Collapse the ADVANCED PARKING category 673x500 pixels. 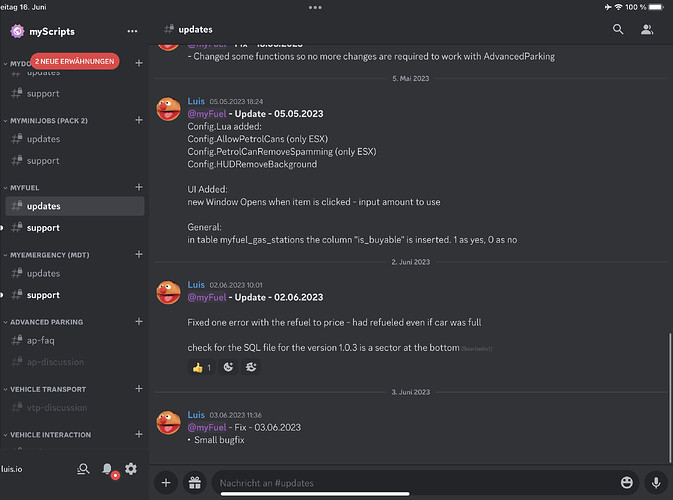(x=46, y=322)
